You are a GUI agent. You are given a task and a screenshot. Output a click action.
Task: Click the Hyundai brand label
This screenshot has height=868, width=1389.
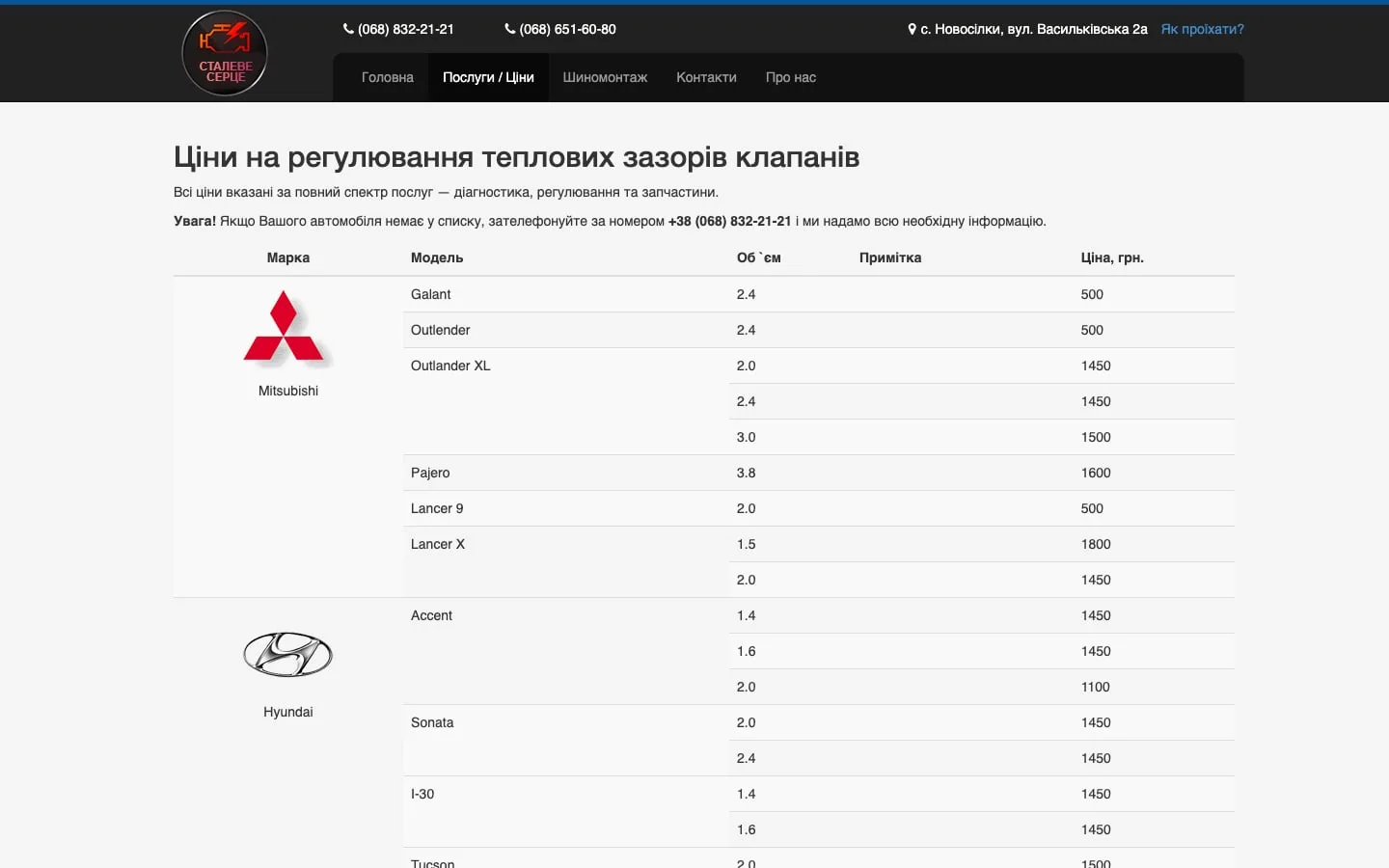(x=288, y=712)
